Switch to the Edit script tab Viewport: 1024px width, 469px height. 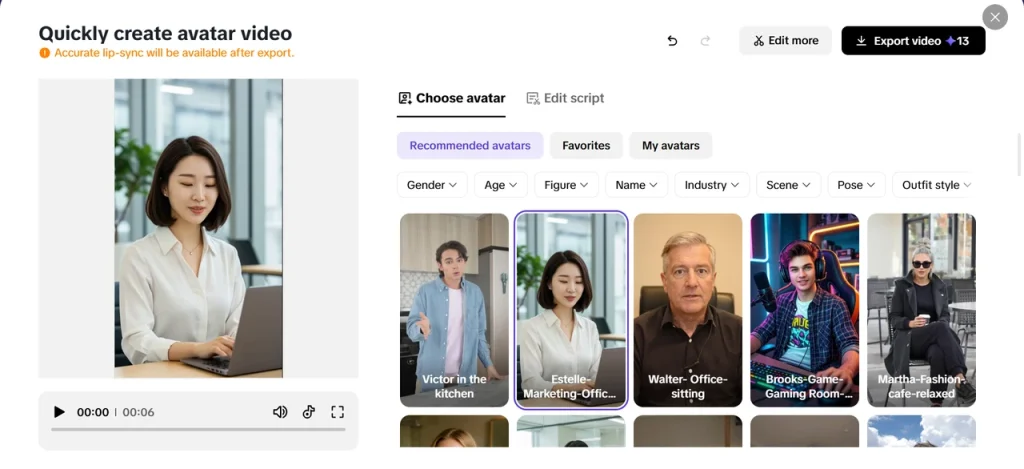pos(565,98)
